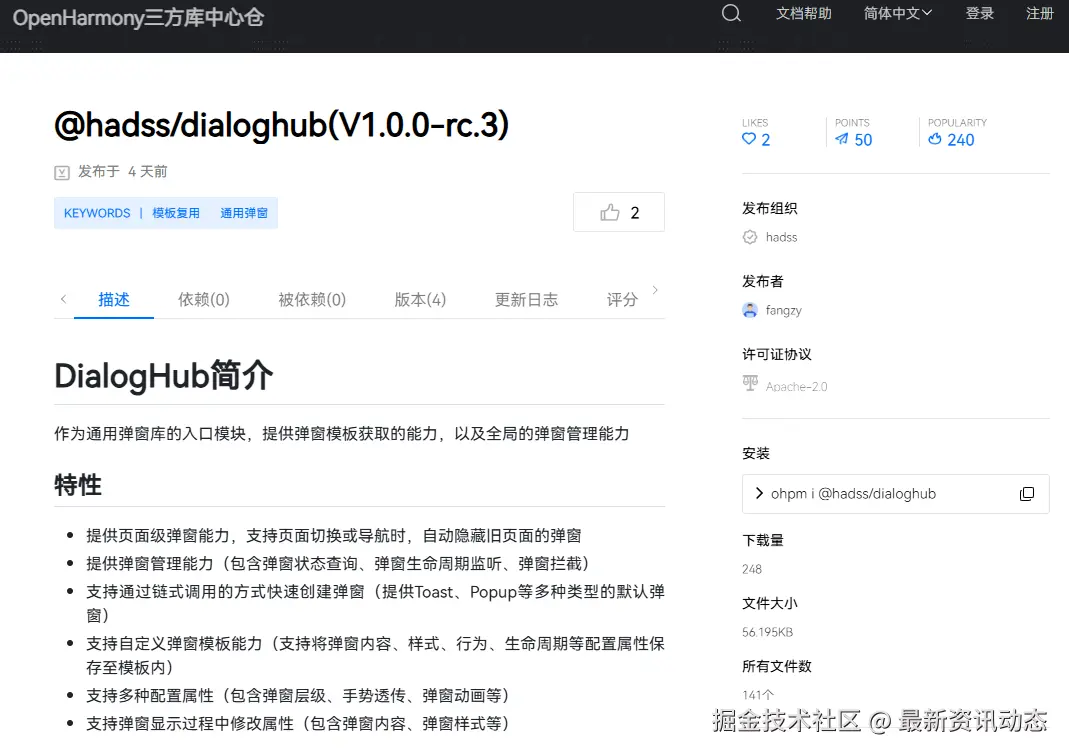This screenshot has width=1069, height=756.
Task: Open the 版本(4) tab
Action: point(420,299)
